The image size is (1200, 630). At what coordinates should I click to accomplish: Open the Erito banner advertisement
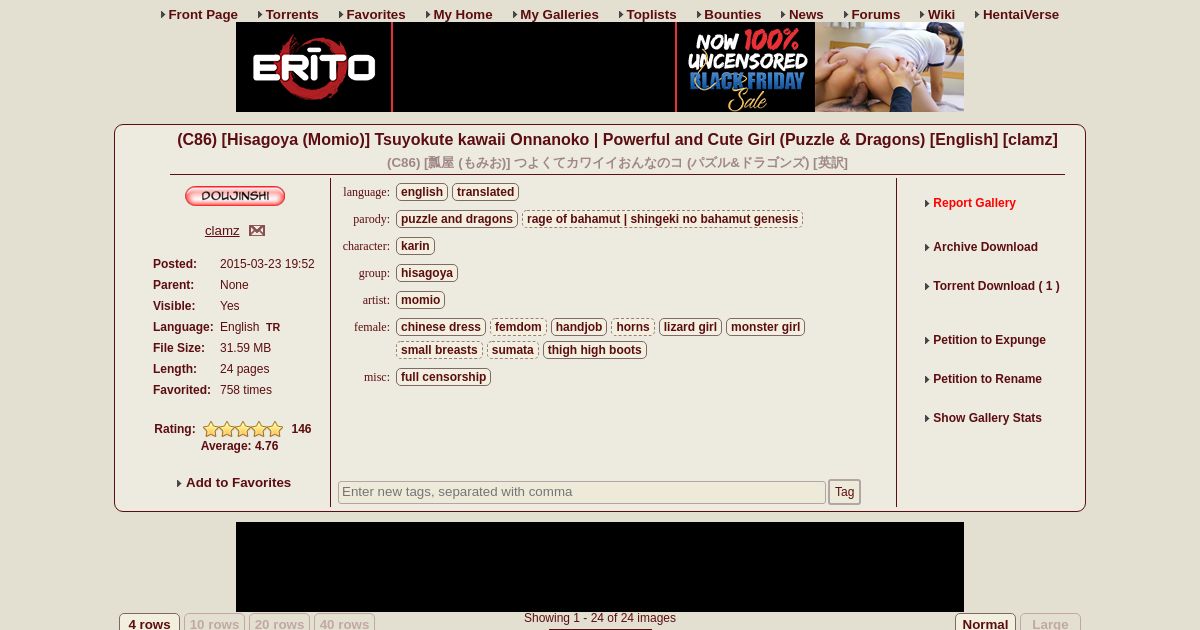[x=600, y=67]
